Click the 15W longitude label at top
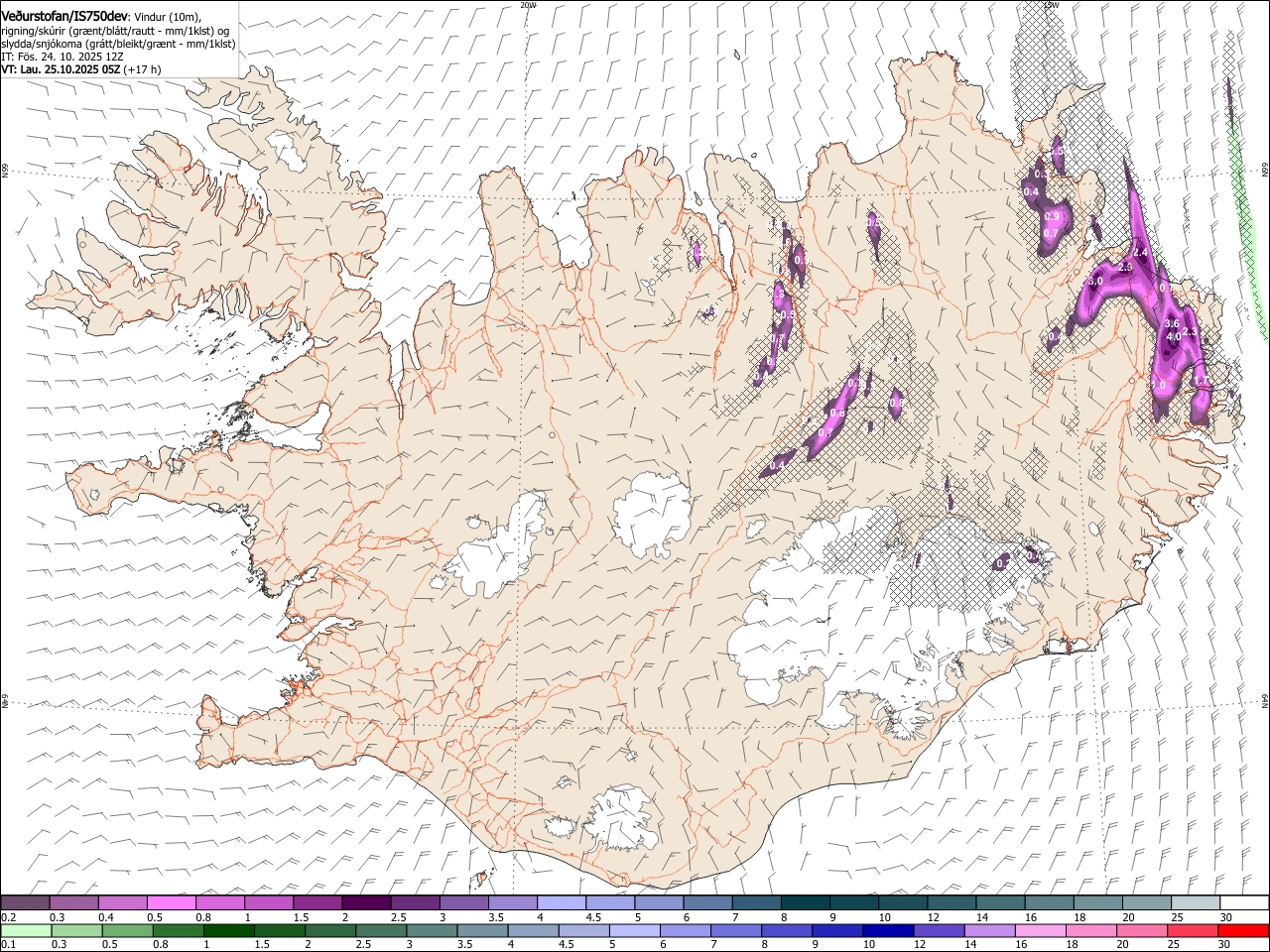Screen dimensions: 1270x952 pyautogui.click(x=1051, y=5)
